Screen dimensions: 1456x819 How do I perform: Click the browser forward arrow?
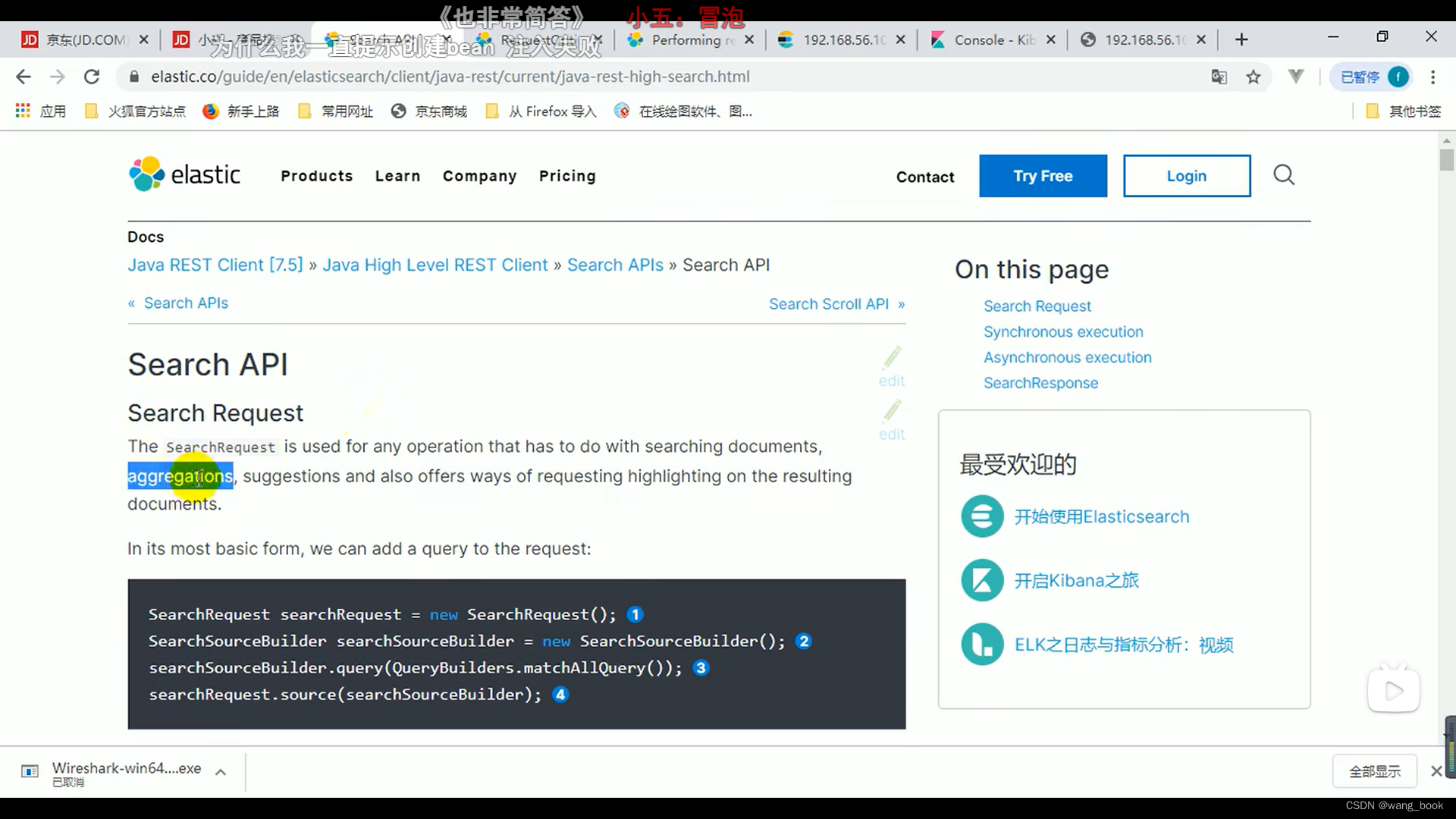point(58,77)
